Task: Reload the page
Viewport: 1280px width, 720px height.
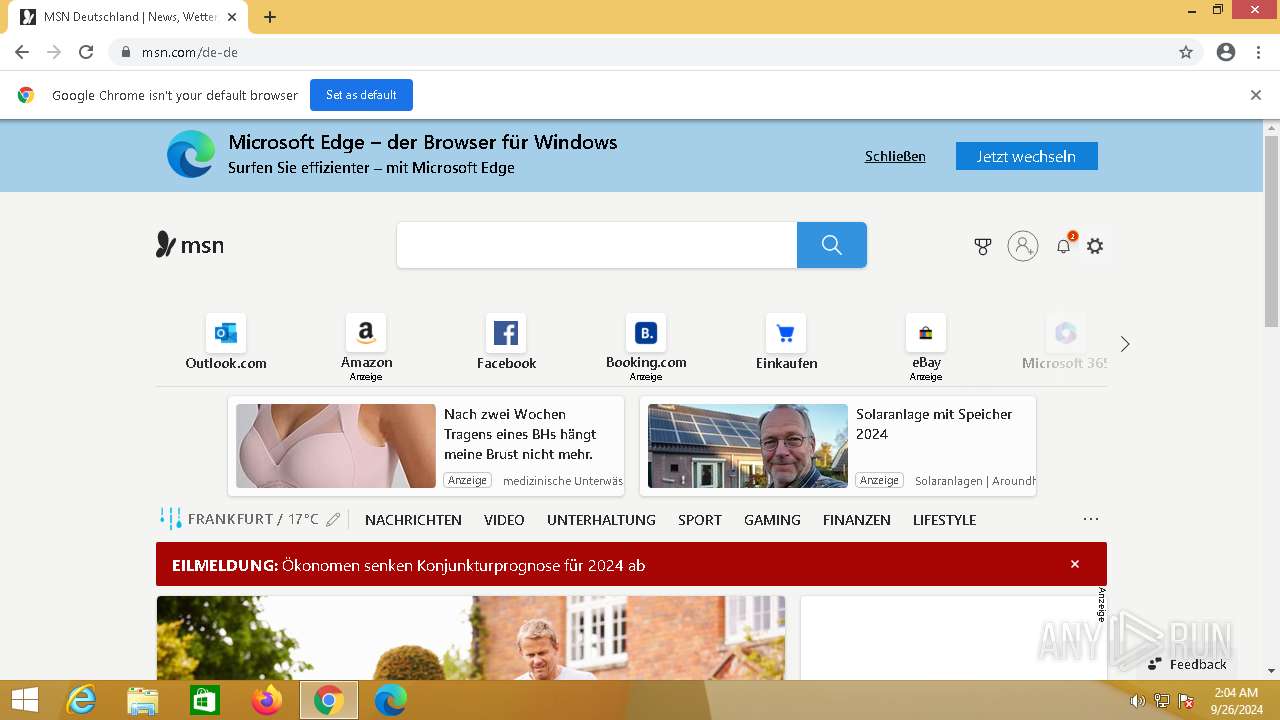Action: tap(86, 52)
